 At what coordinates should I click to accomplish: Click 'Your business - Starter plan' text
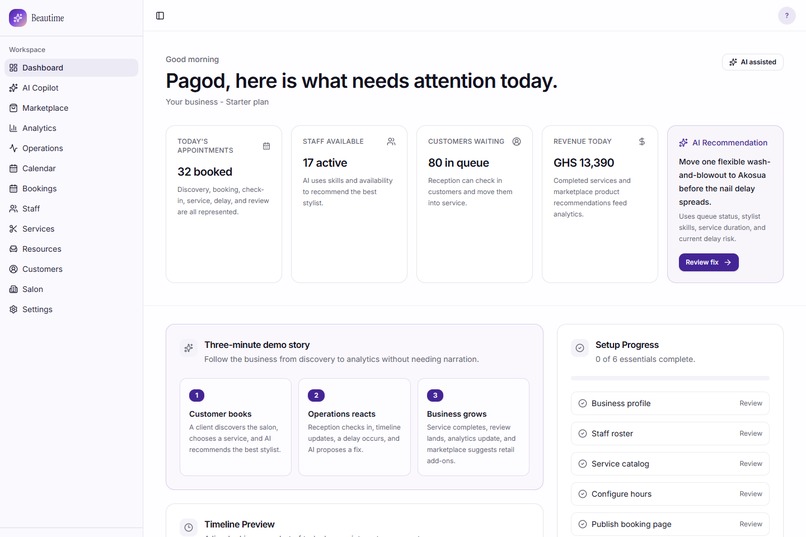[x=217, y=102]
